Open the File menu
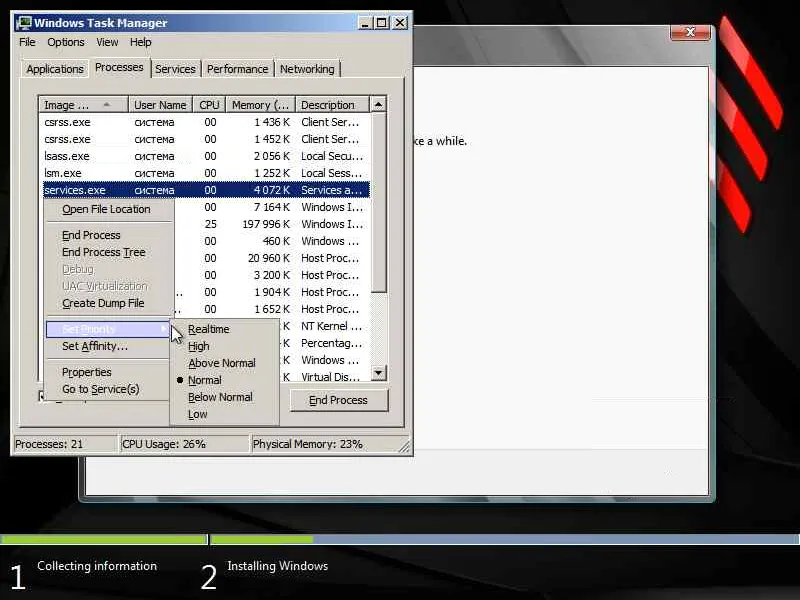 pos(27,42)
